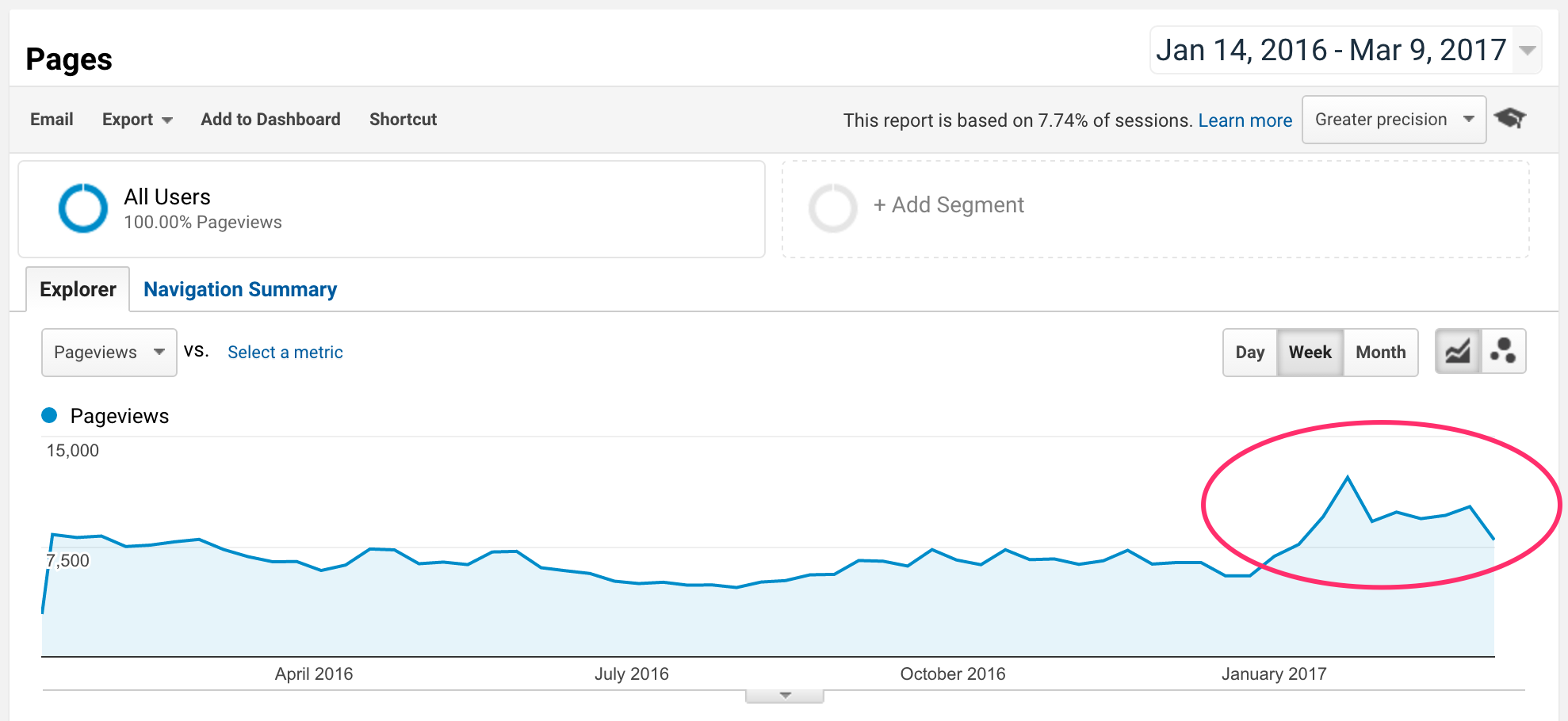Click Add to Dashboard
1568x721 pixels.
(x=270, y=120)
